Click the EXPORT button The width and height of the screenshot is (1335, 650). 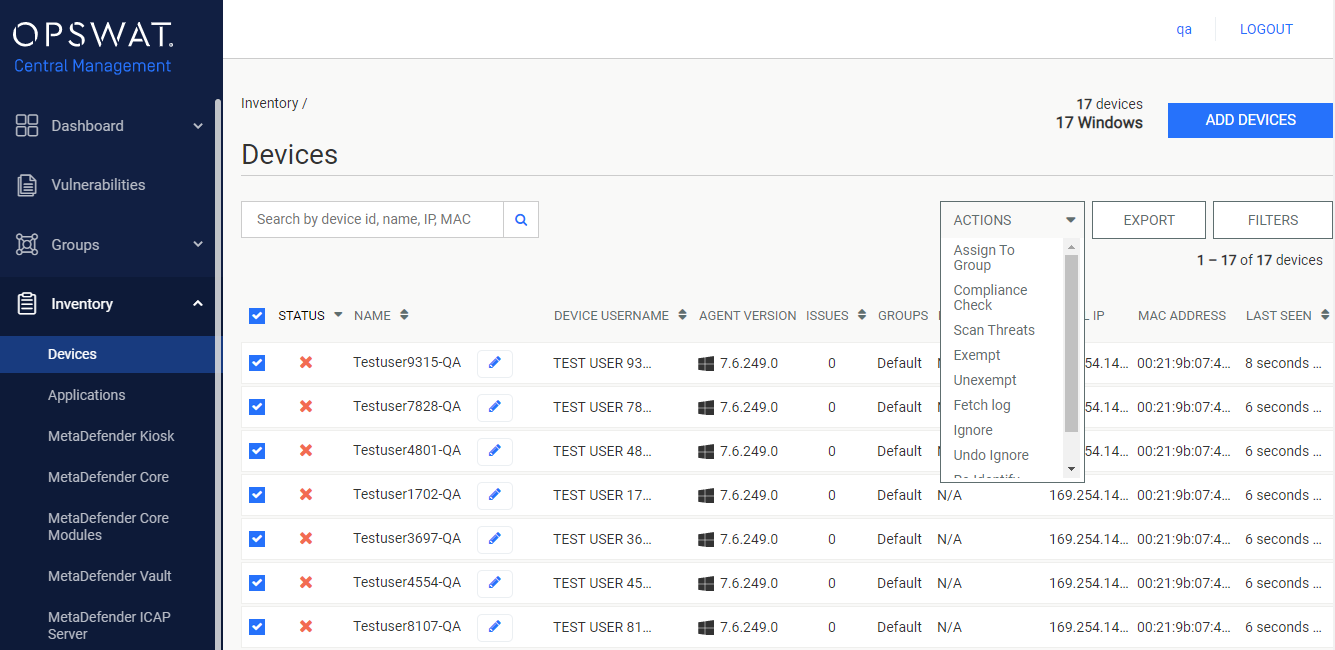coord(1149,220)
